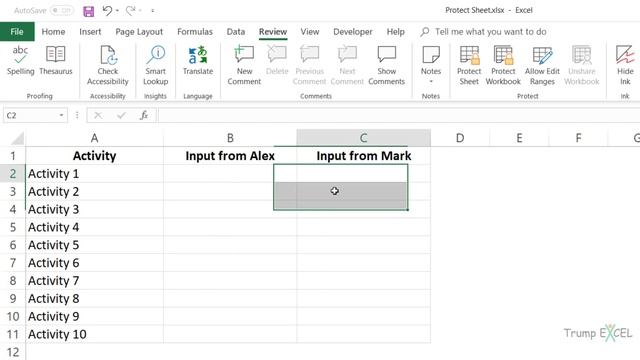Select row 12 header
The width and height of the screenshot is (640, 360).
[13, 352]
